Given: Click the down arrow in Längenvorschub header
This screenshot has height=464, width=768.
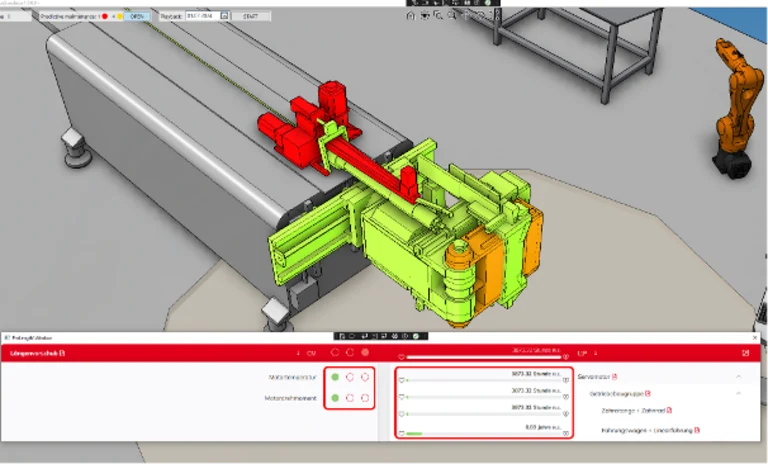Looking at the screenshot, I should pyautogui.click(x=297, y=353).
